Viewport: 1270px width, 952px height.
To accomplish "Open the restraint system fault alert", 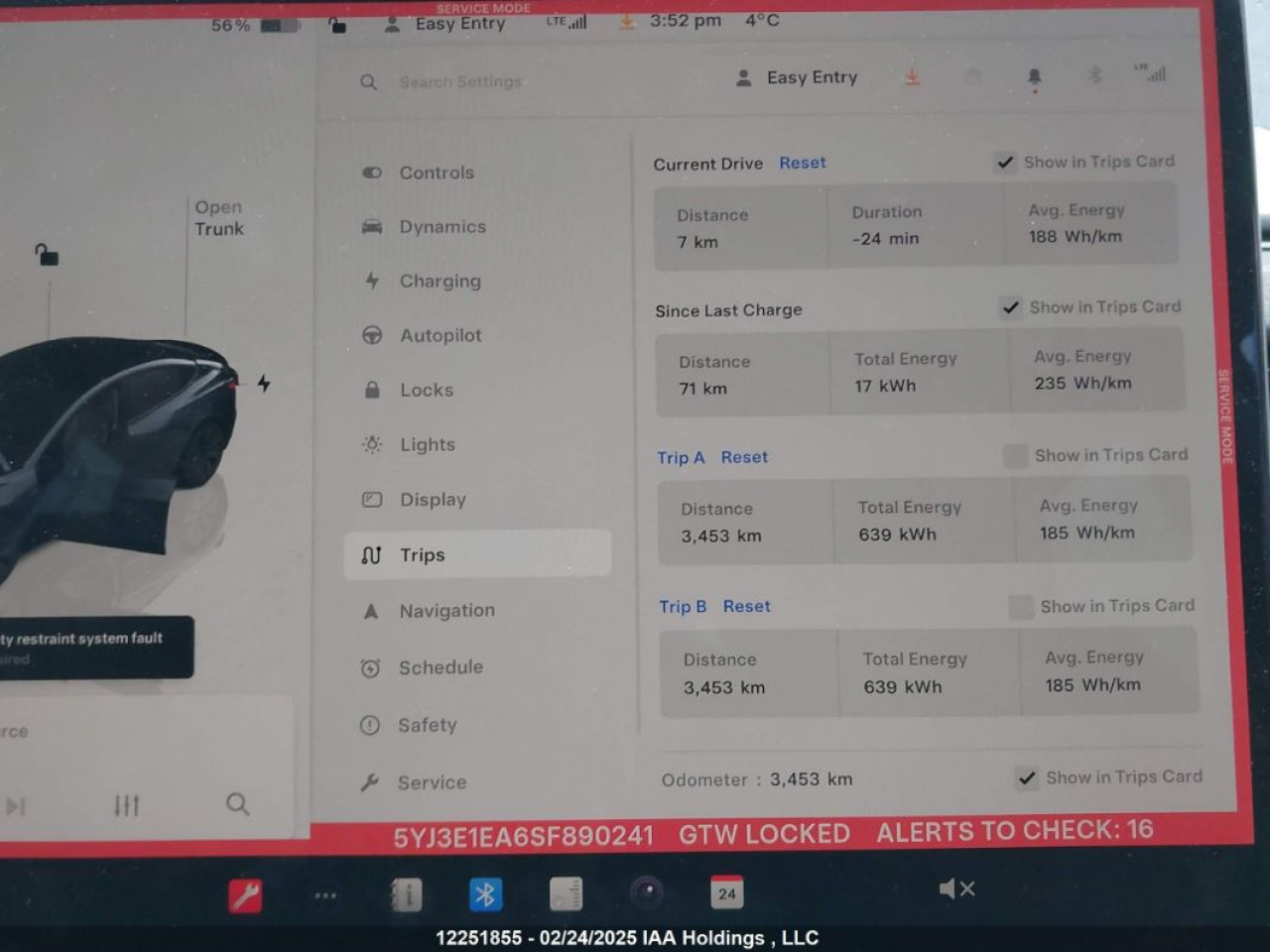I will coord(96,648).
